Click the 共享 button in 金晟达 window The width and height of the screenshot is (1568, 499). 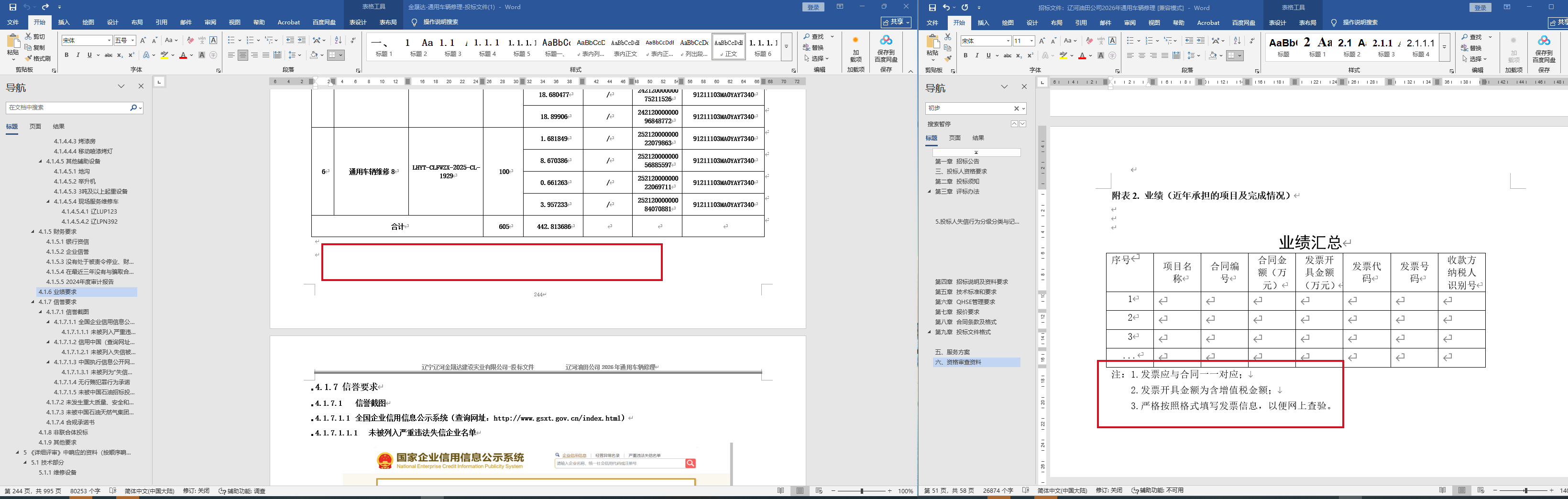pyautogui.click(x=895, y=22)
